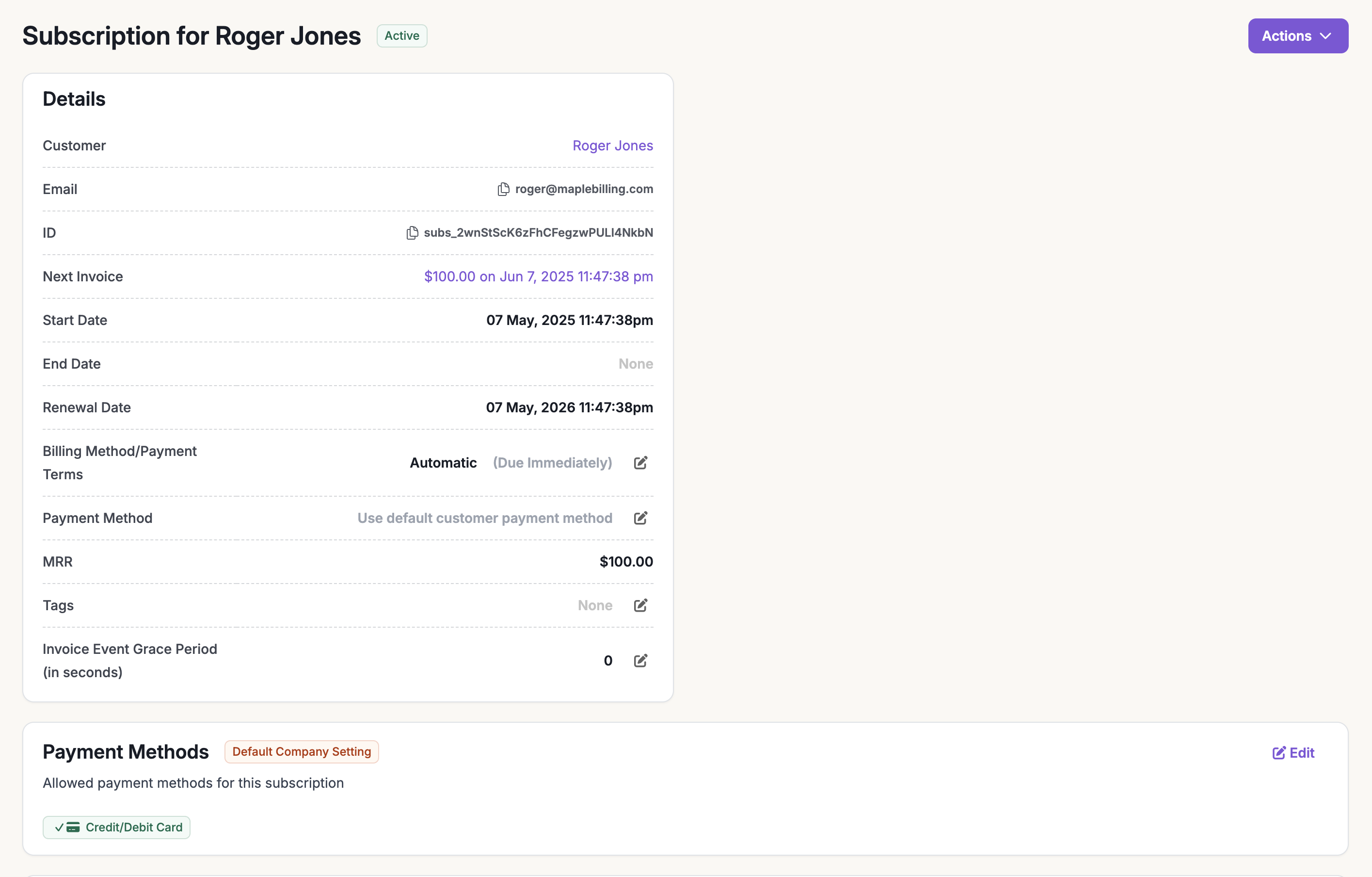Image resolution: width=1372 pixels, height=877 pixels.
Task: Edit Billing Method/Payment Terms pencil icon
Action: 640,462
